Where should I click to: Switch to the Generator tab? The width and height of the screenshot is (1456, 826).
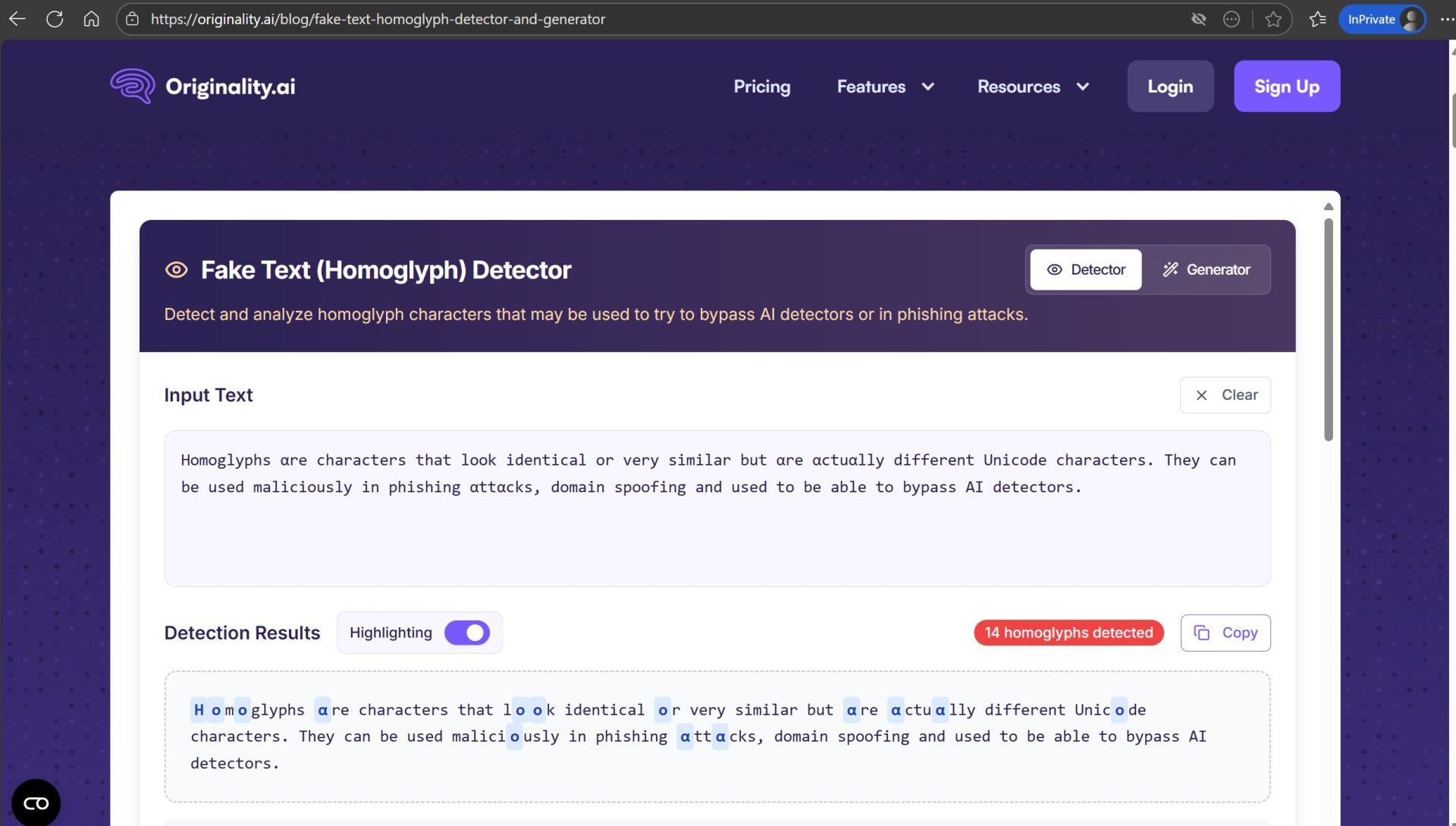tap(1207, 269)
